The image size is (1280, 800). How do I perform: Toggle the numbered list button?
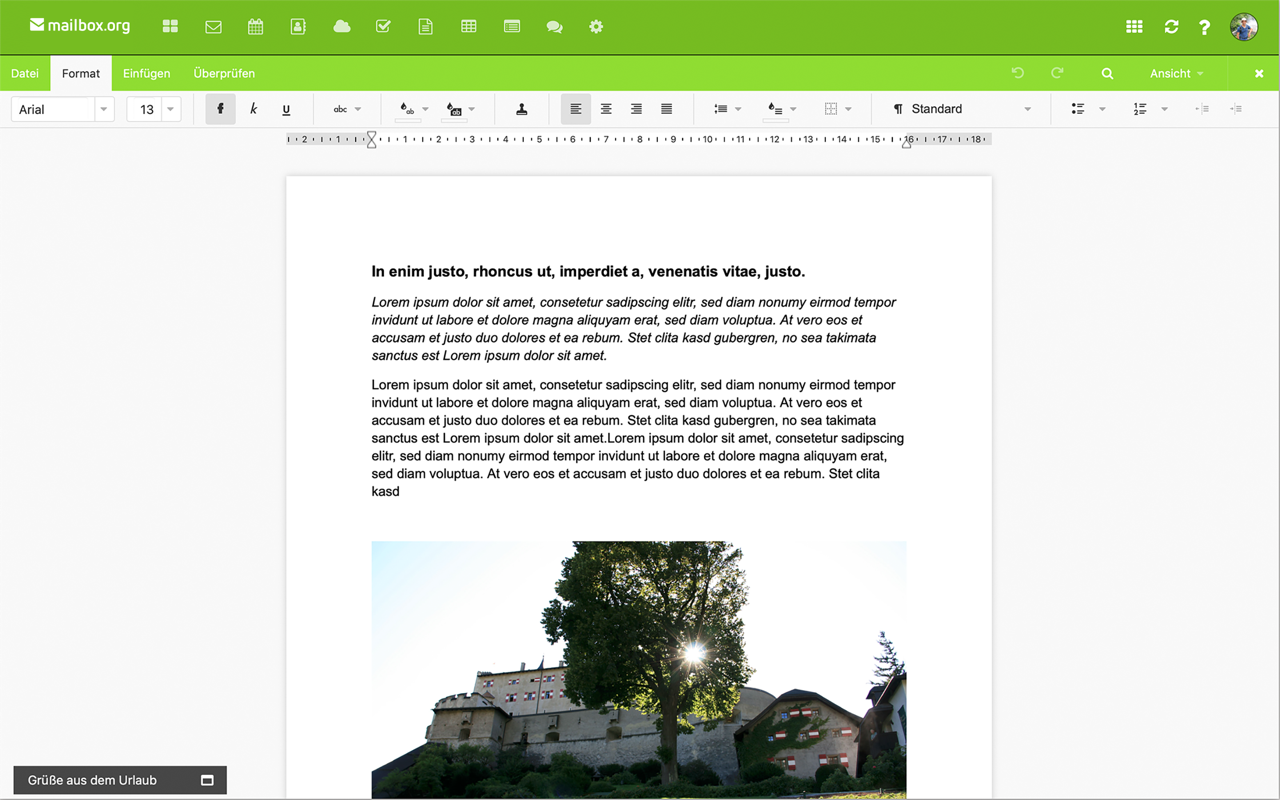(1140, 109)
